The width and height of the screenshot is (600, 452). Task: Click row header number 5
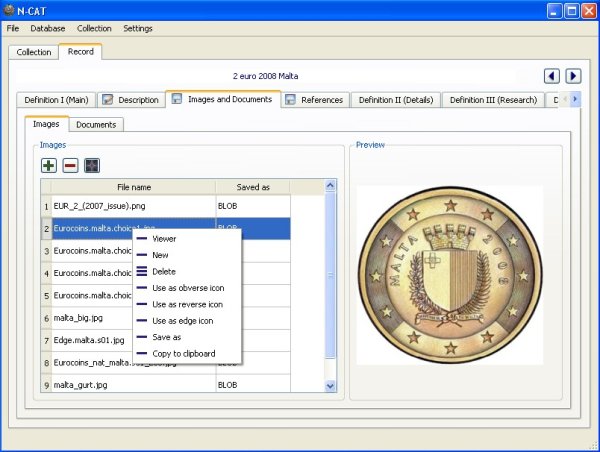point(46,296)
